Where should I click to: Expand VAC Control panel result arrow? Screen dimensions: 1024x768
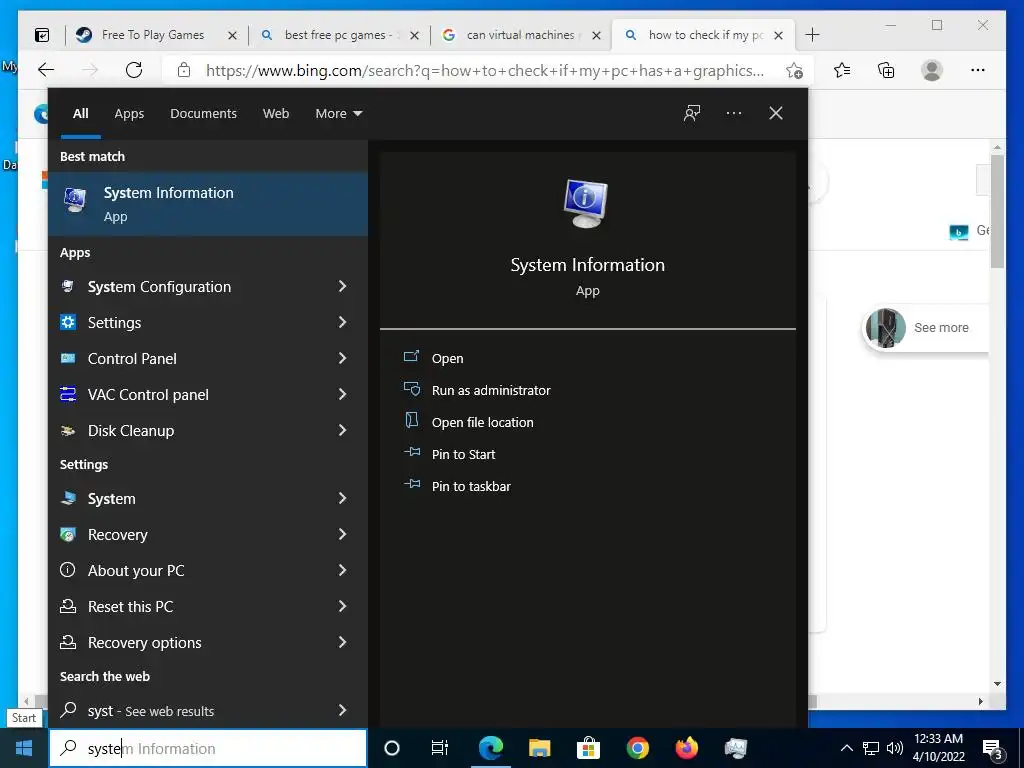(x=342, y=394)
